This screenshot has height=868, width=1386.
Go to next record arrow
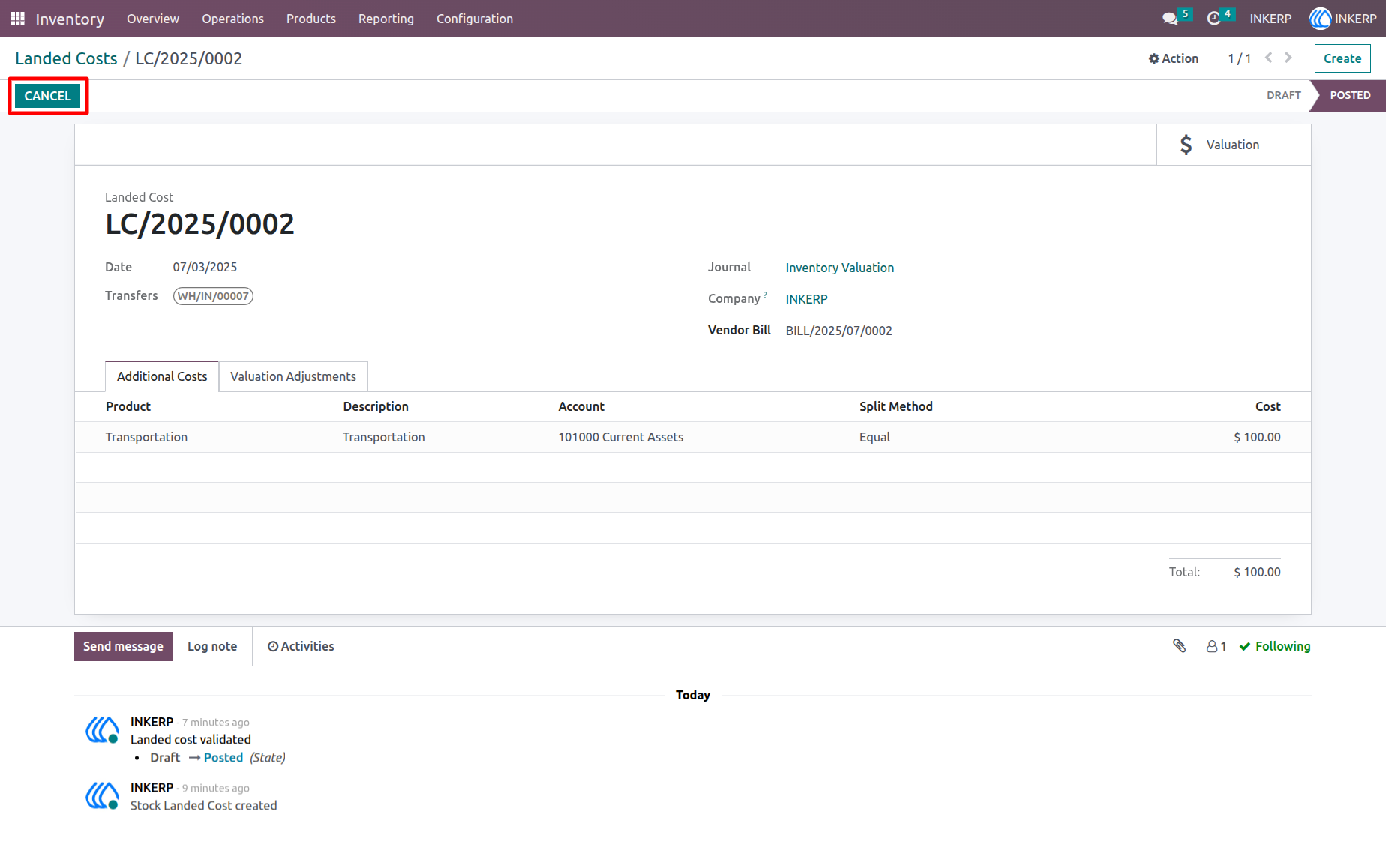click(1288, 58)
